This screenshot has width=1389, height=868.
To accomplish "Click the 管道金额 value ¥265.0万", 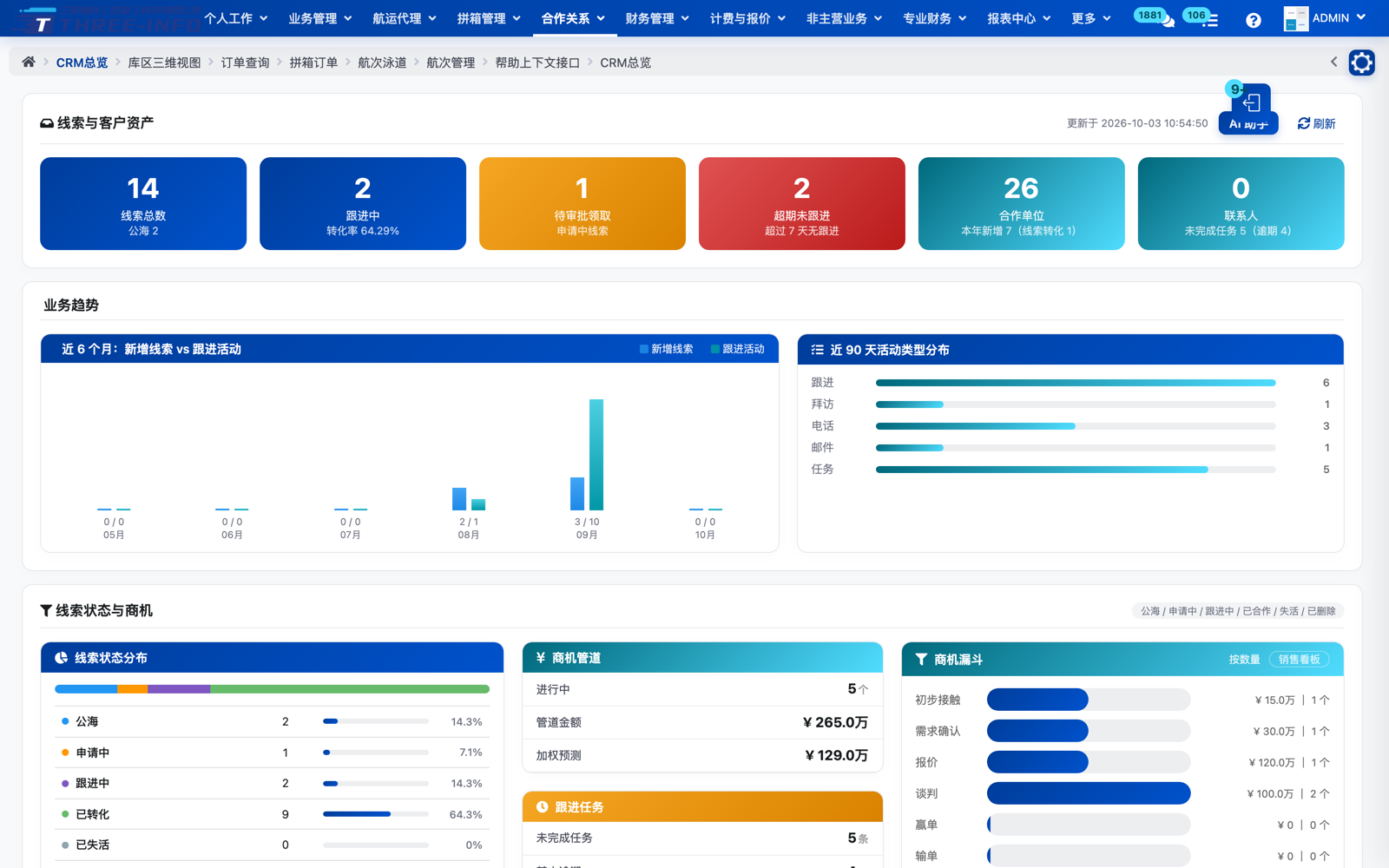I will point(835,722).
